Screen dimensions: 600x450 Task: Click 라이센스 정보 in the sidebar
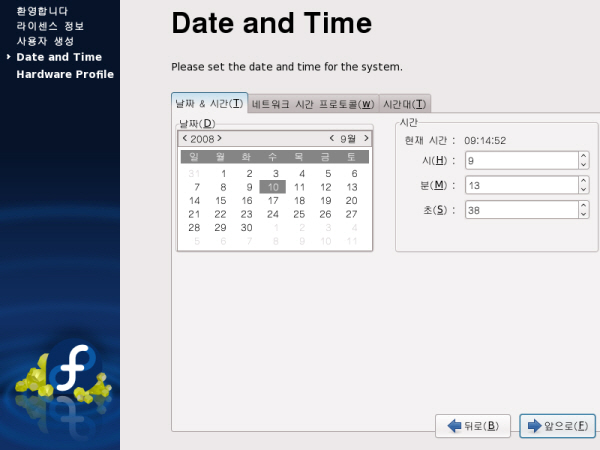(x=50, y=26)
